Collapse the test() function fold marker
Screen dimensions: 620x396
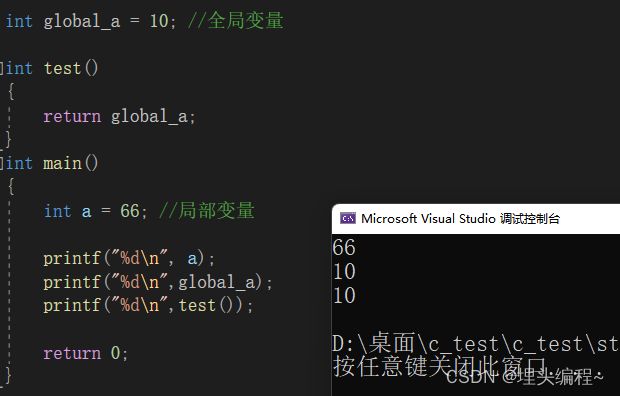click(x=2, y=68)
